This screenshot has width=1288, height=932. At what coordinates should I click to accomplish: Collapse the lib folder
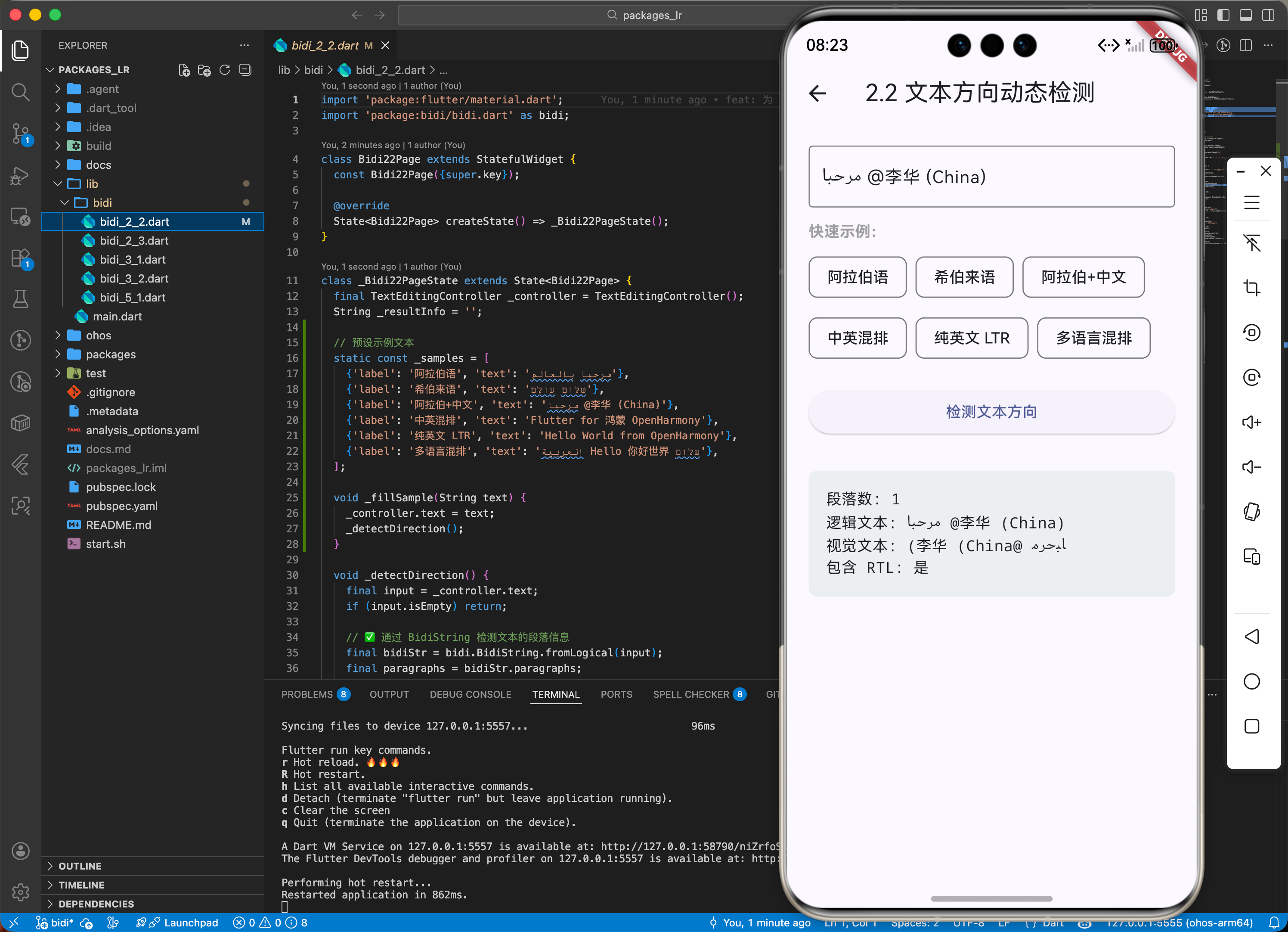91,184
